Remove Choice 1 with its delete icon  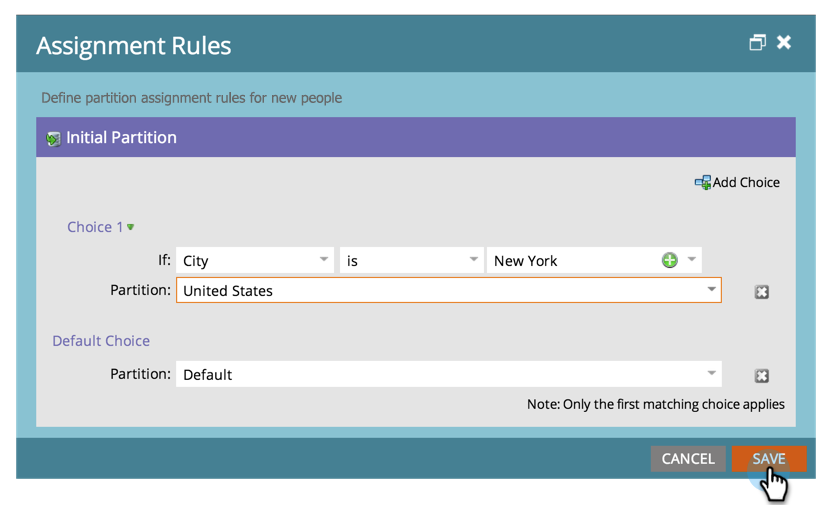pyautogui.click(x=761, y=292)
